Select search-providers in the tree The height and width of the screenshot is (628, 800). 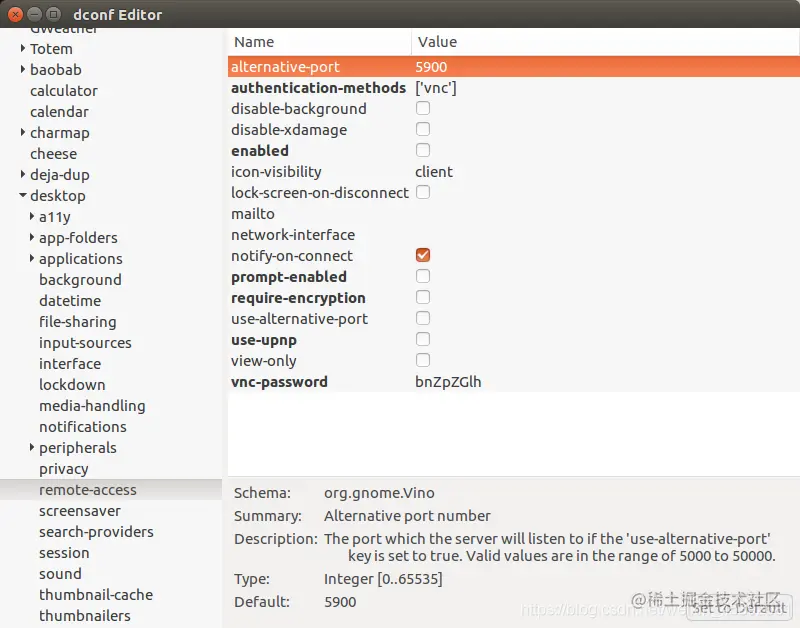tap(96, 532)
